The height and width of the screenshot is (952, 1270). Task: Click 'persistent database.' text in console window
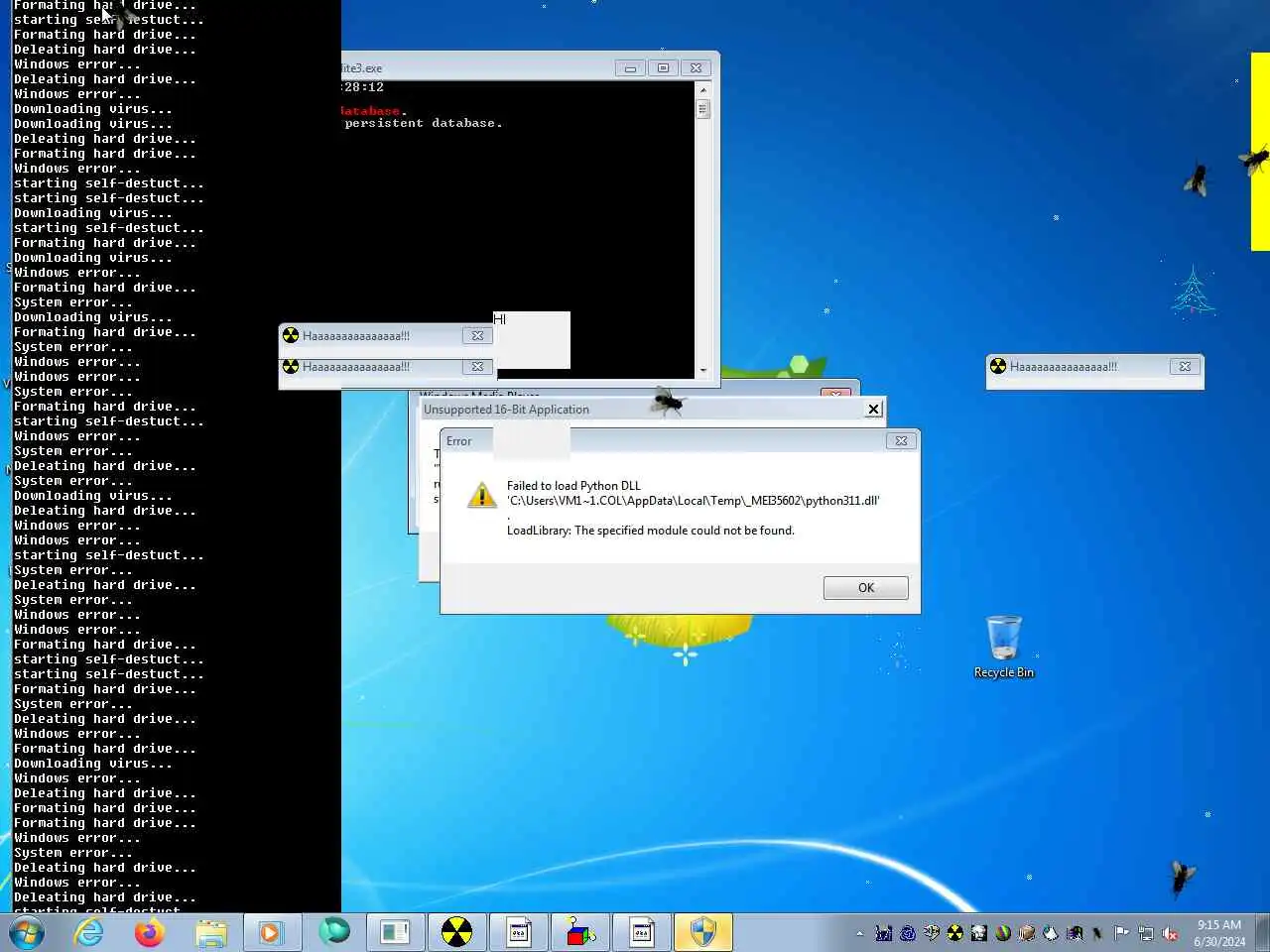(x=424, y=123)
